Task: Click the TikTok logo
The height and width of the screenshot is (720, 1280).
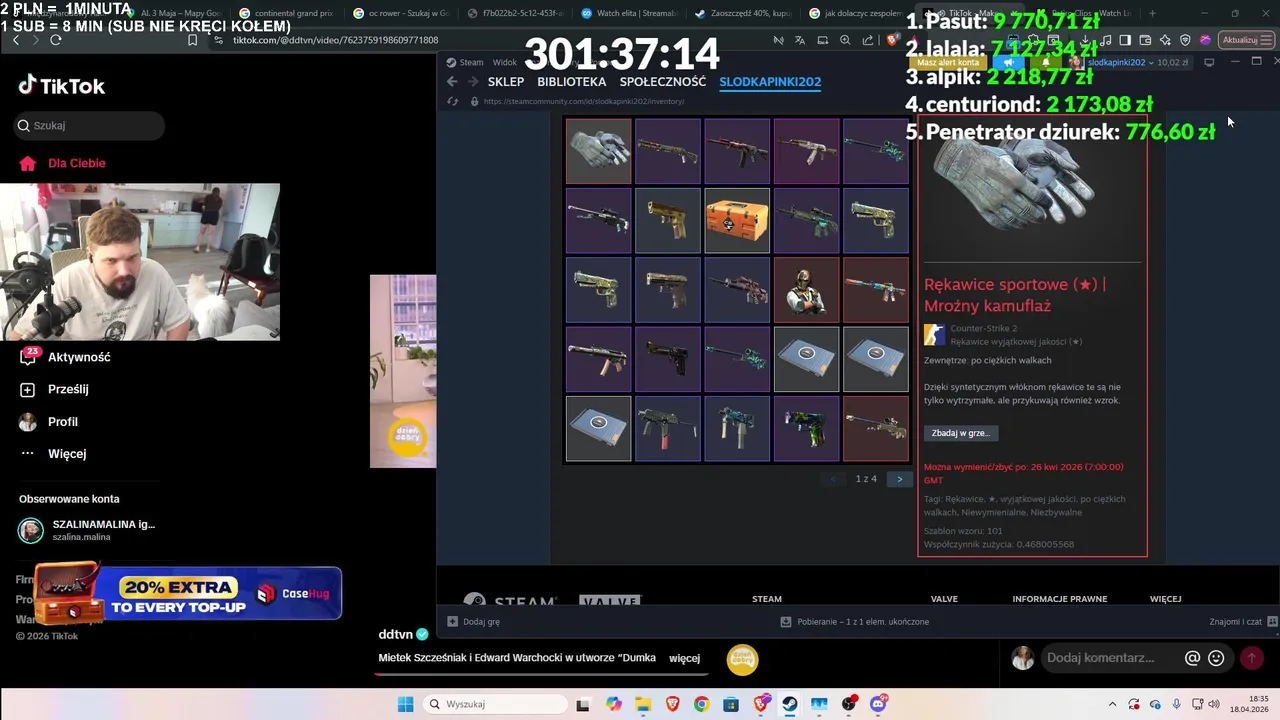Action: pyautogui.click(x=62, y=86)
